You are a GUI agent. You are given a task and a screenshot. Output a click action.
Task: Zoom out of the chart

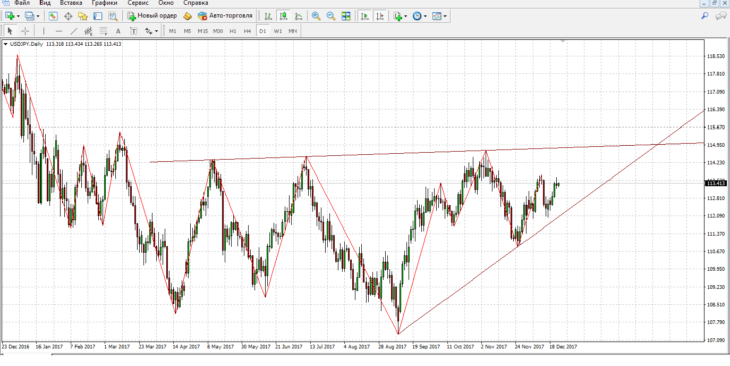point(331,16)
